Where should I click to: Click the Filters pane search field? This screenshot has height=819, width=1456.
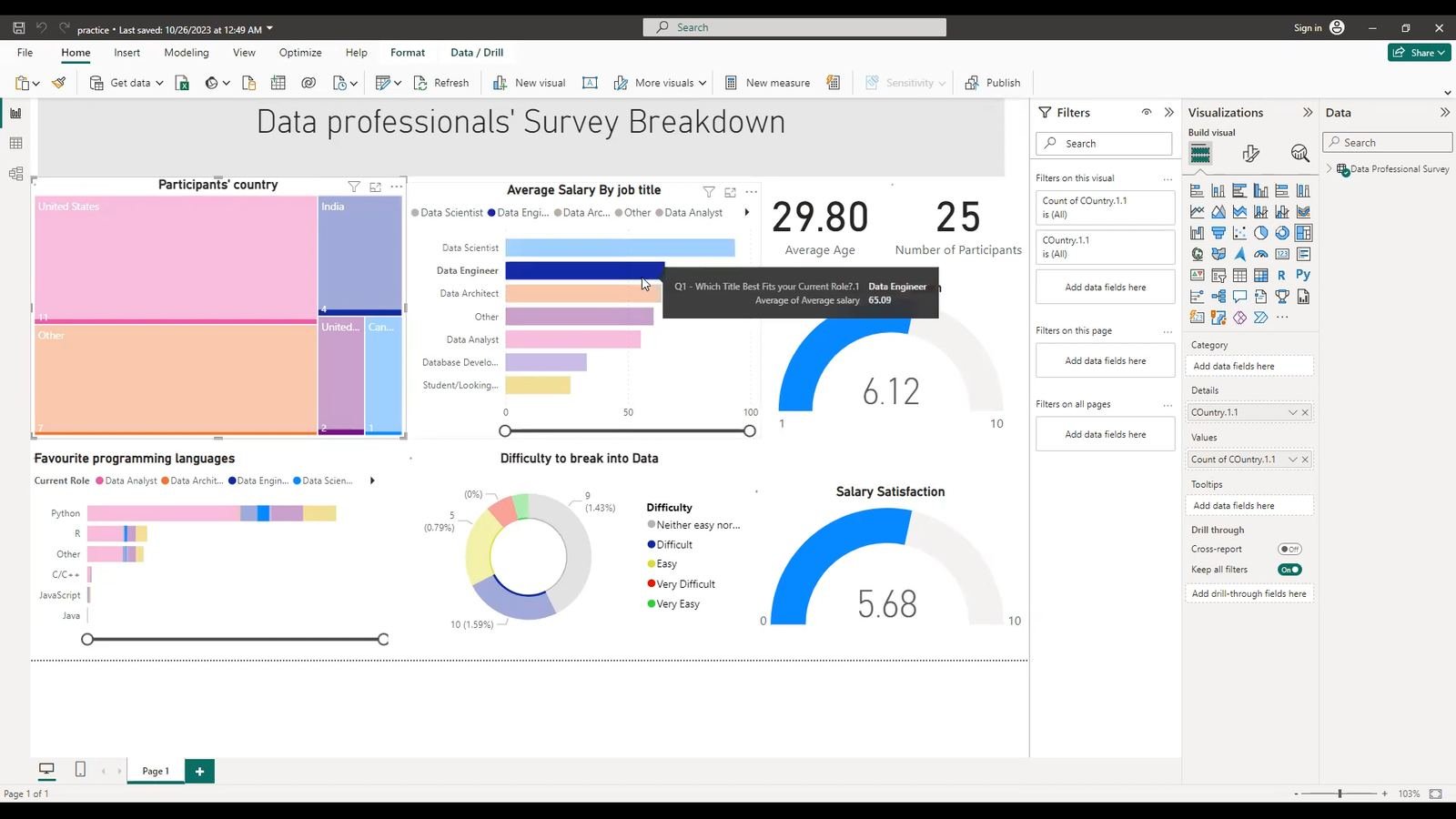point(1104,144)
